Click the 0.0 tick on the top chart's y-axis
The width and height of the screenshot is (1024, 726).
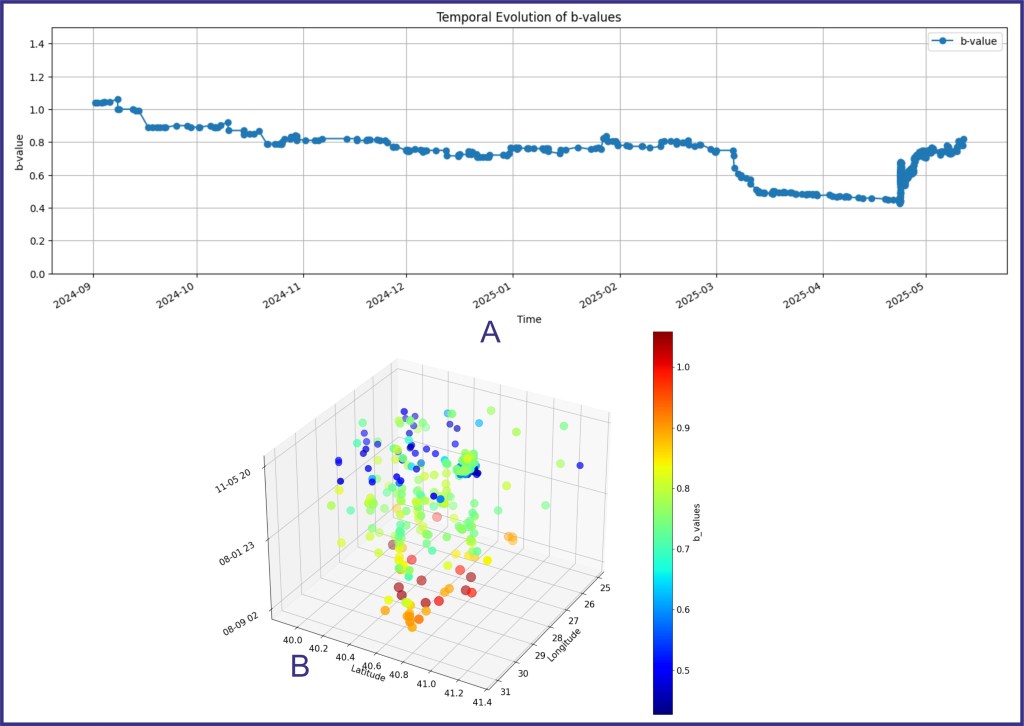point(37,274)
